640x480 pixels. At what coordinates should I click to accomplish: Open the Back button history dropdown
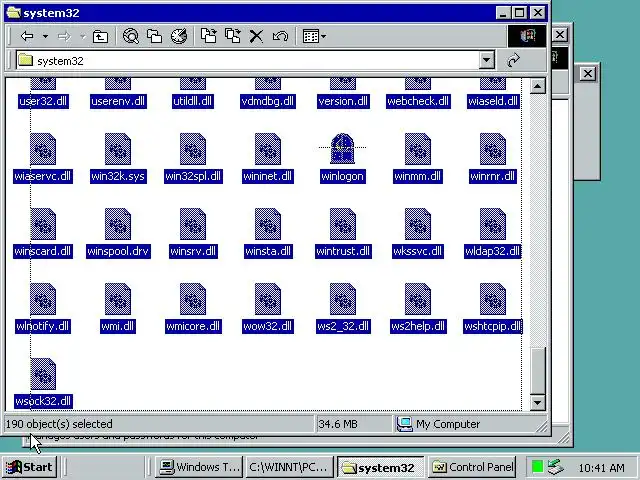(x=45, y=36)
